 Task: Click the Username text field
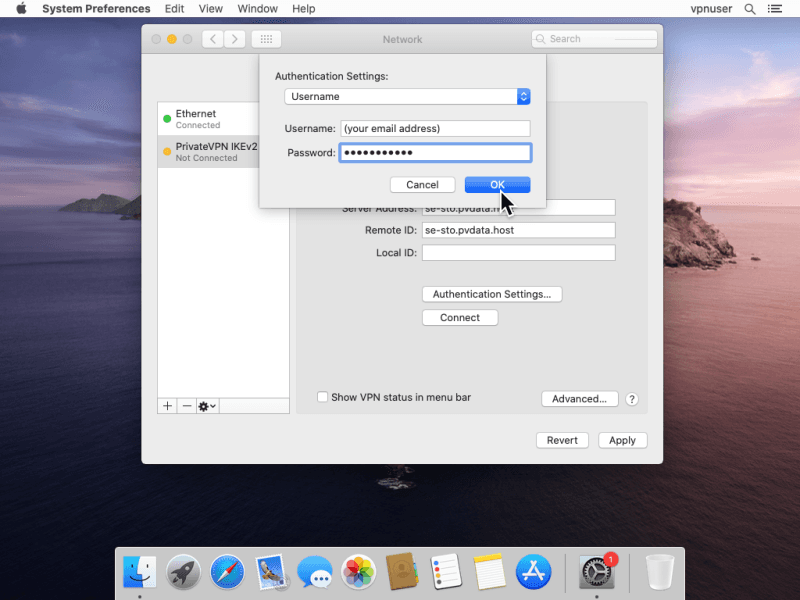tap(434, 129)
